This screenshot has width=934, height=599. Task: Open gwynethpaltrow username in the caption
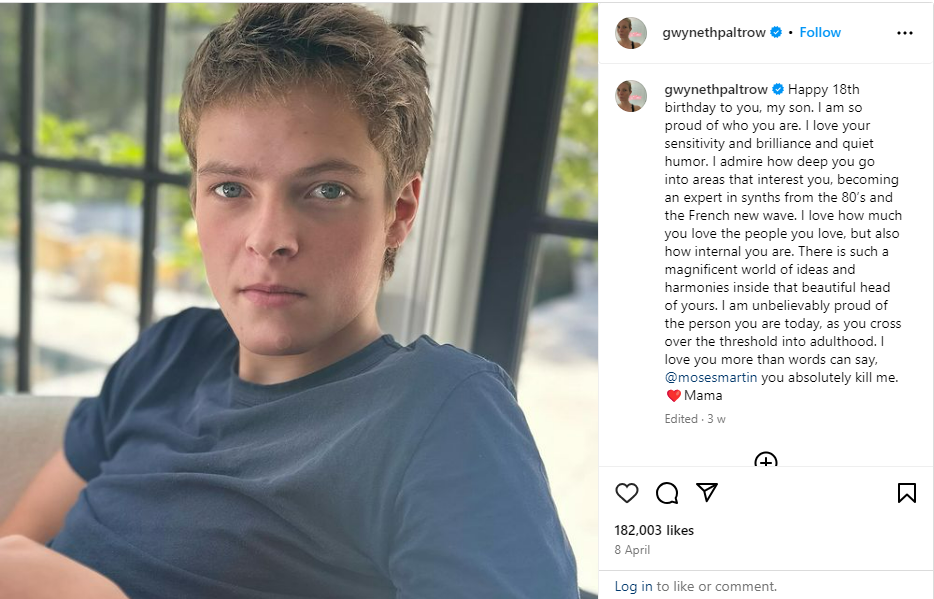click(714, 89)
